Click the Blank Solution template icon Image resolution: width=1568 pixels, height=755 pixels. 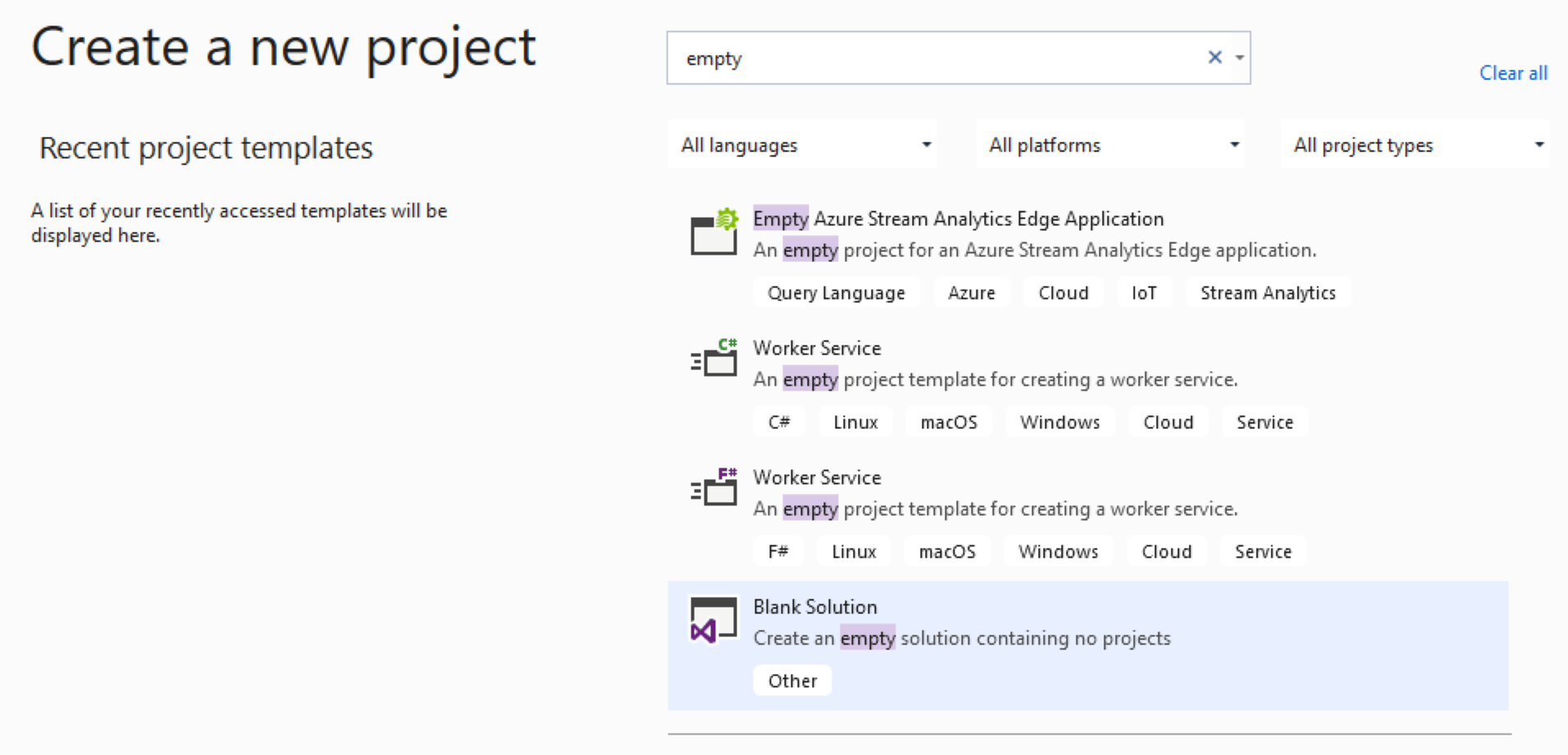point(714,620)
